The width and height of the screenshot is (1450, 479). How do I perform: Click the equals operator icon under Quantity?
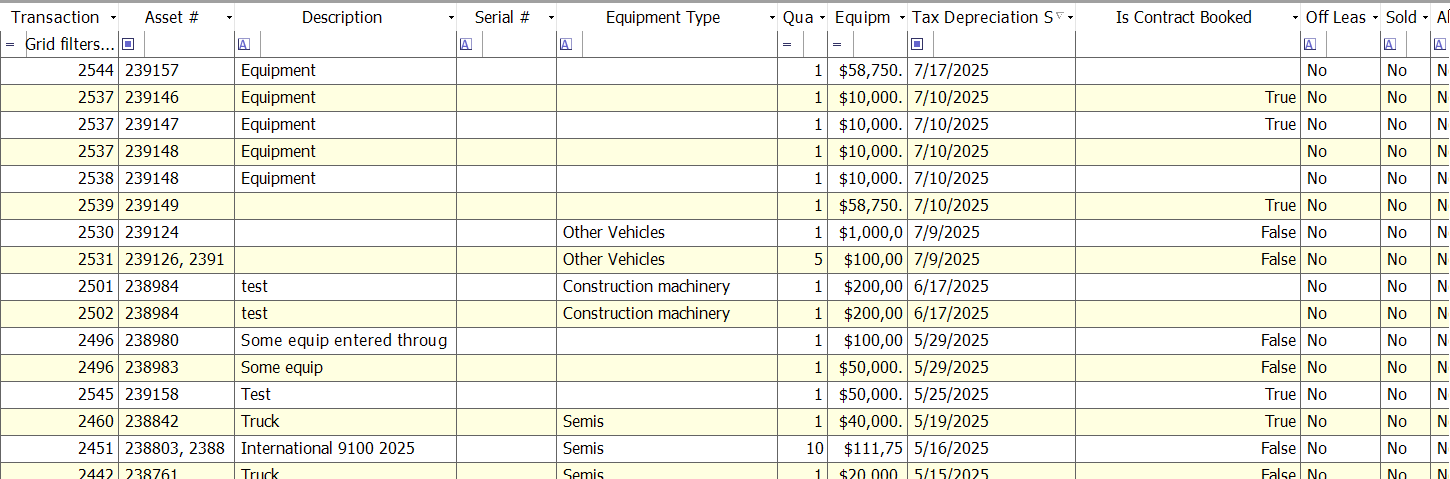(787, 44)
